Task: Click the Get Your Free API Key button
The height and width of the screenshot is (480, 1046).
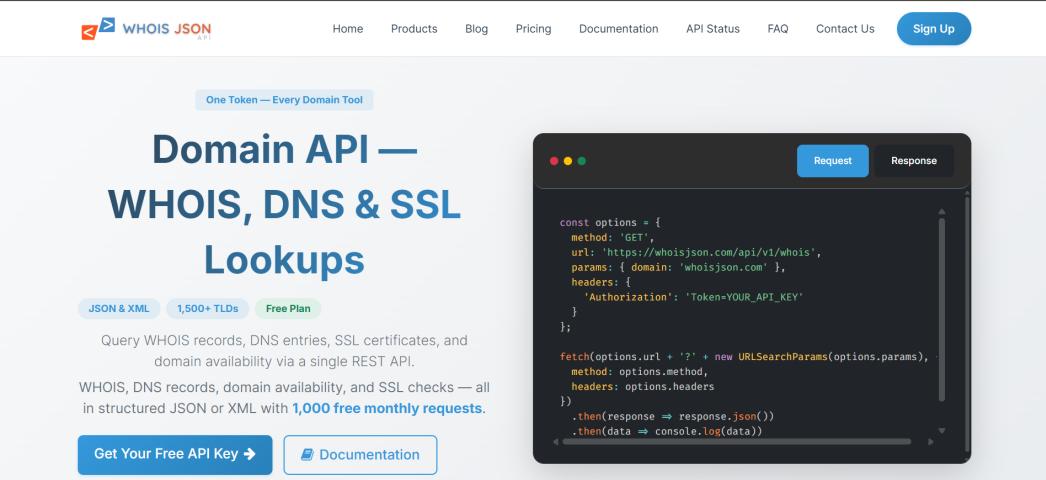Action: [x=175, y=454]
